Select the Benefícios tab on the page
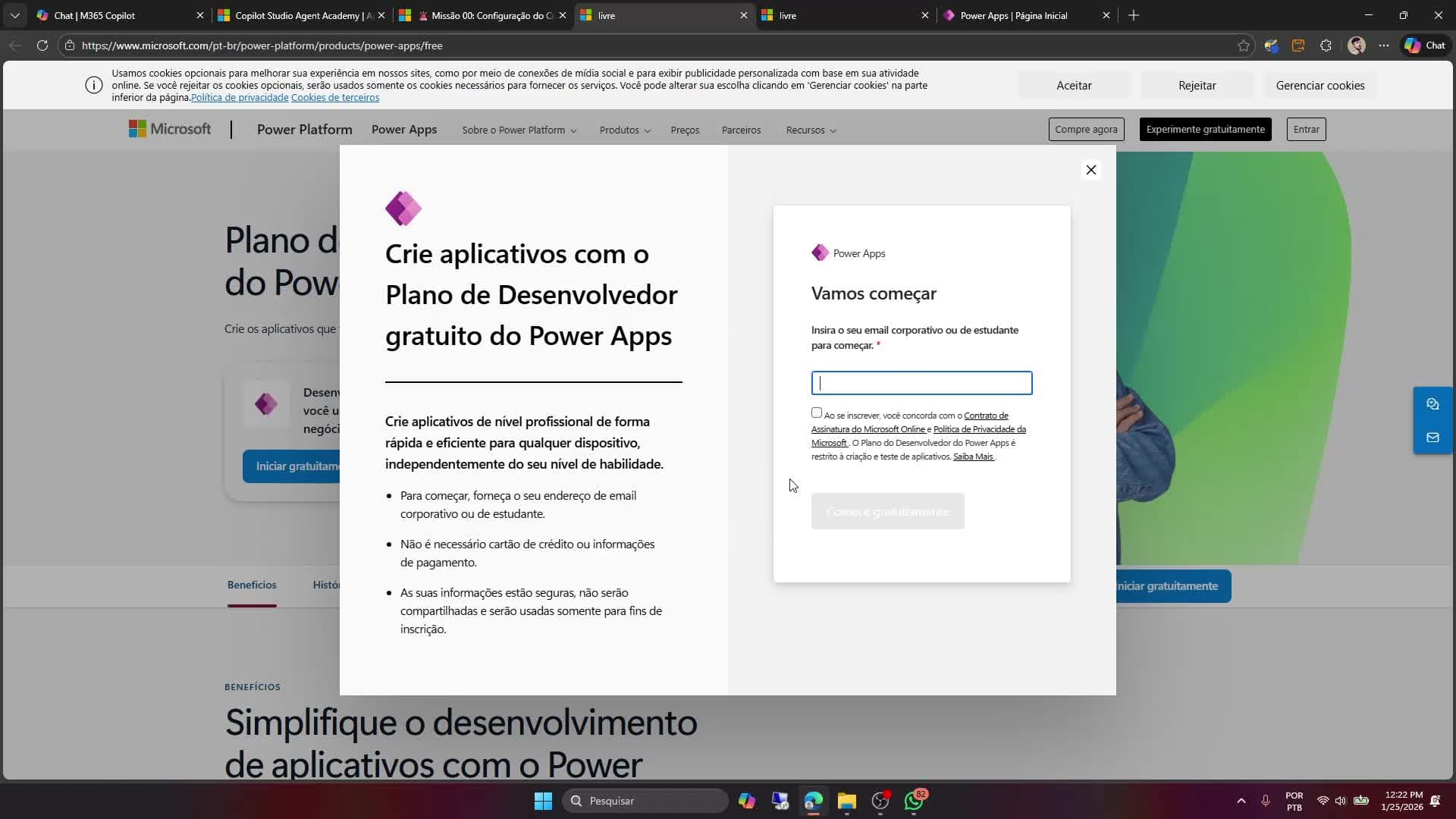The width and height of the screenshot is (1456, 819). coord(251,584)
